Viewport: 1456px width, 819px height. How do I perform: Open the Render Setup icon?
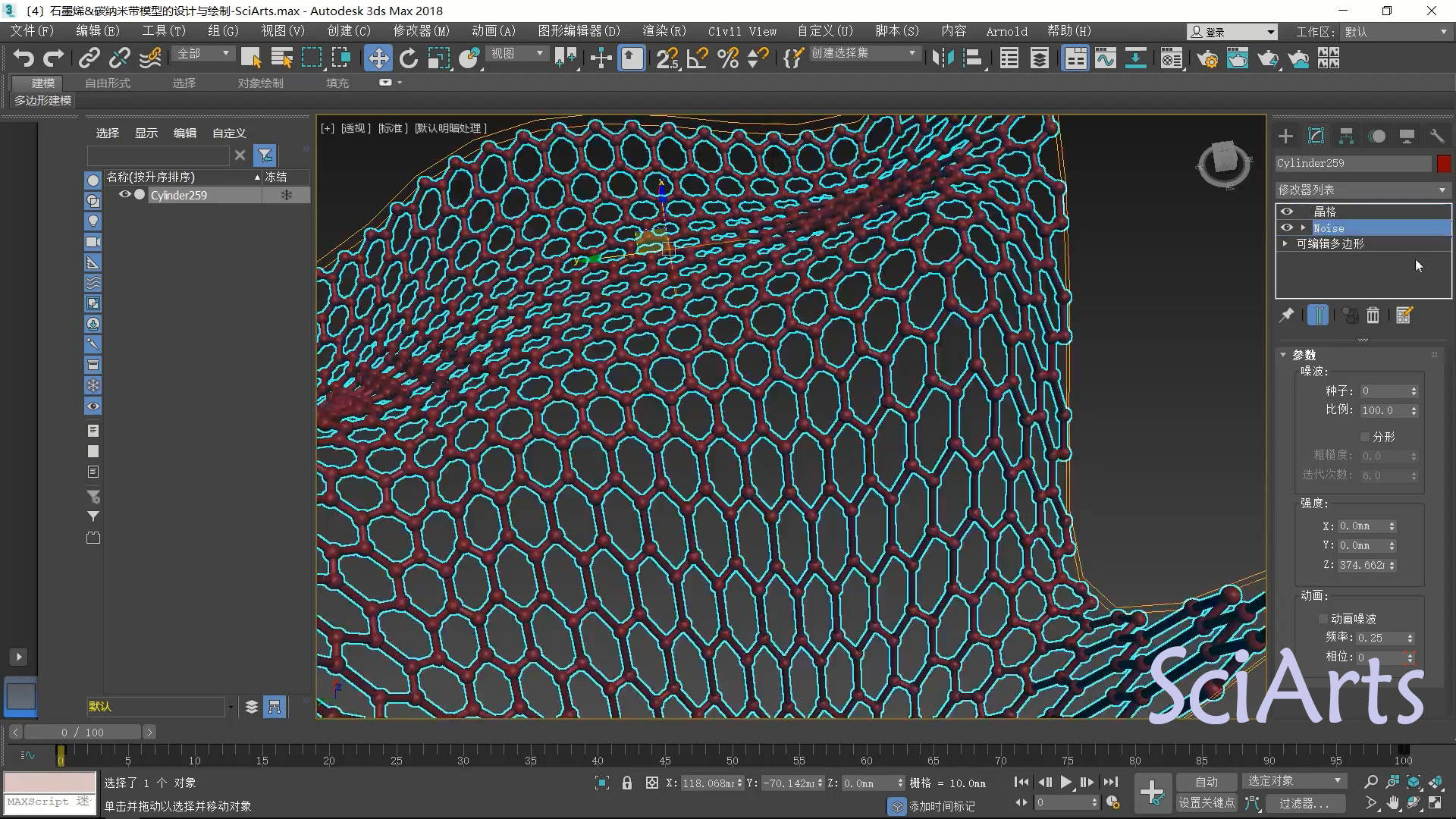1208,58
